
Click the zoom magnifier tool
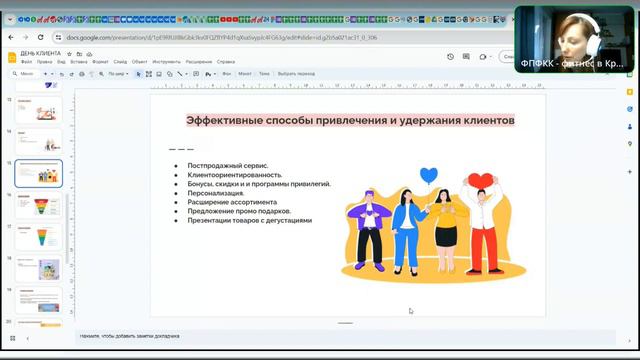tap(101, 74)
